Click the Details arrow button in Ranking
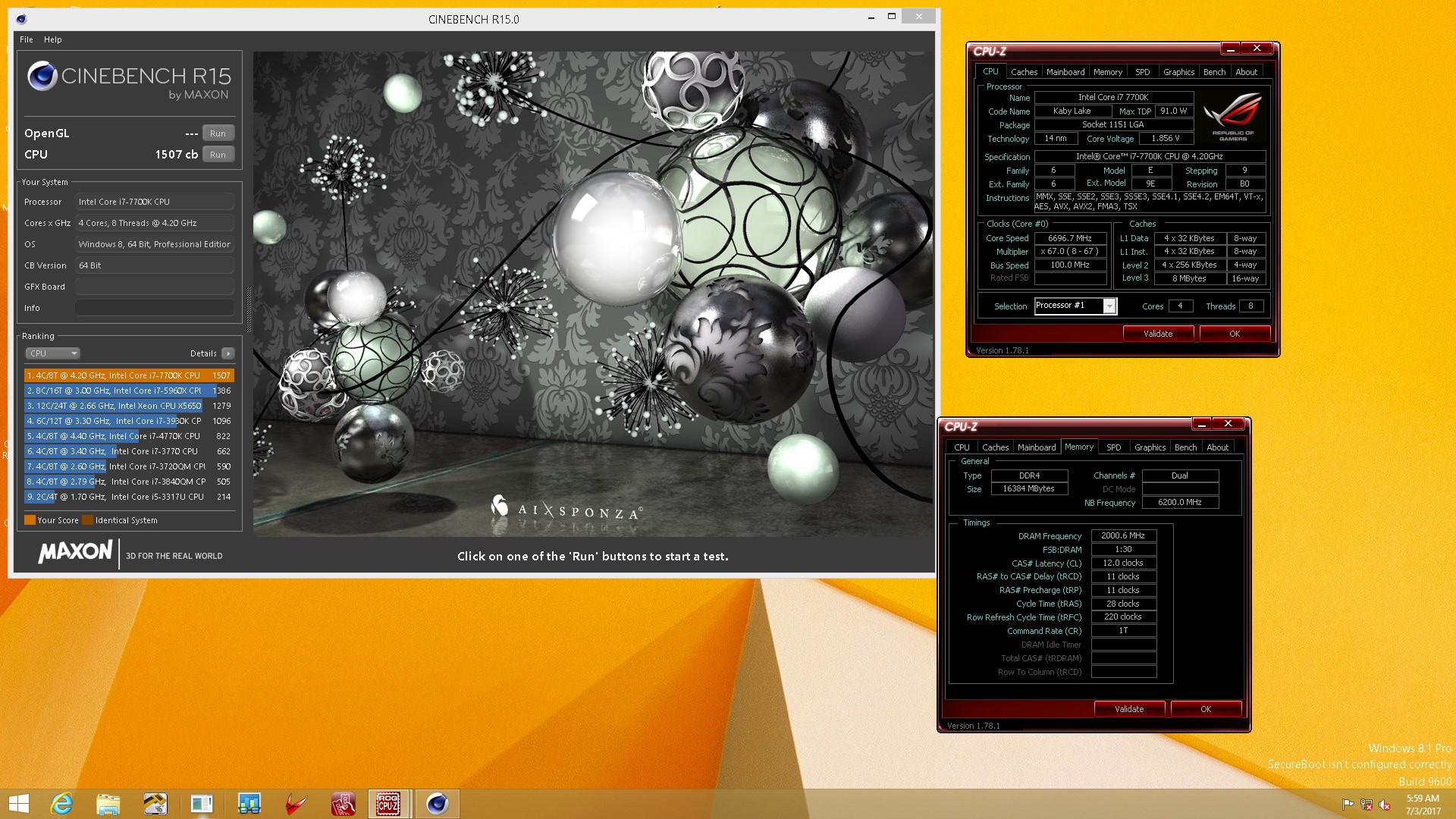This screenshot has height=819, width=1456. click(228, 353)
